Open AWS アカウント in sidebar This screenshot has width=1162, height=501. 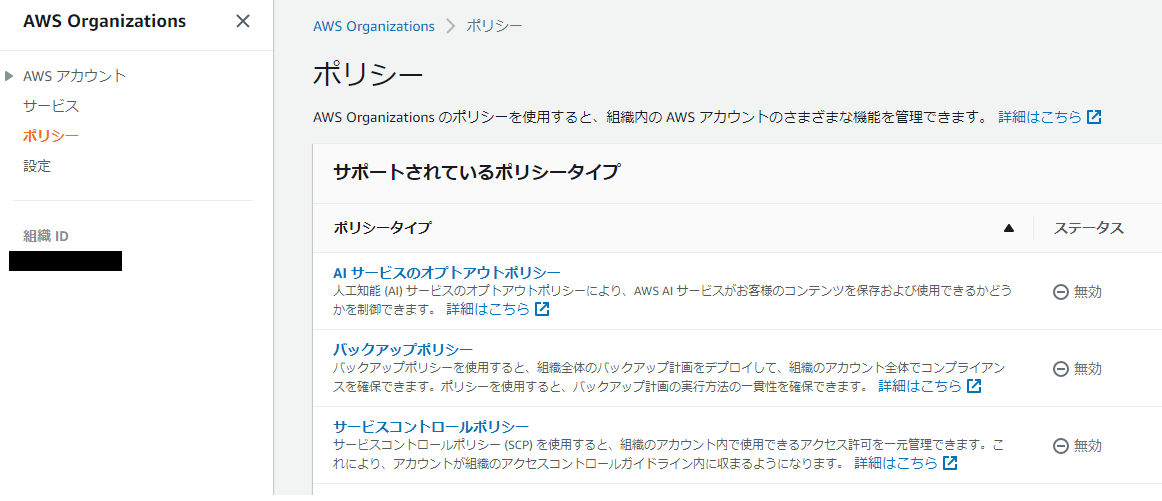tap(75, 76)
